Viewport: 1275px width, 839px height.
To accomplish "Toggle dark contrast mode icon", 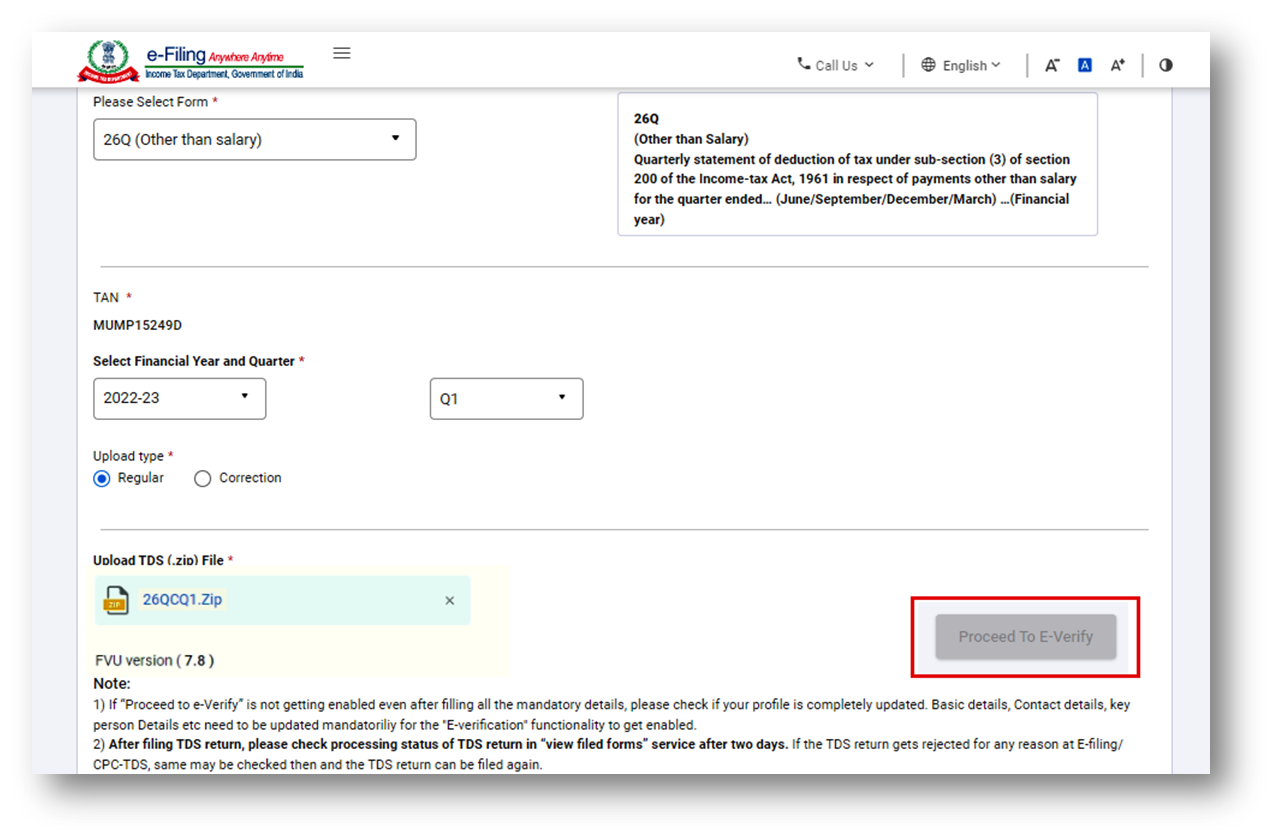I will pyautogui.click(x=1164, y=64).
